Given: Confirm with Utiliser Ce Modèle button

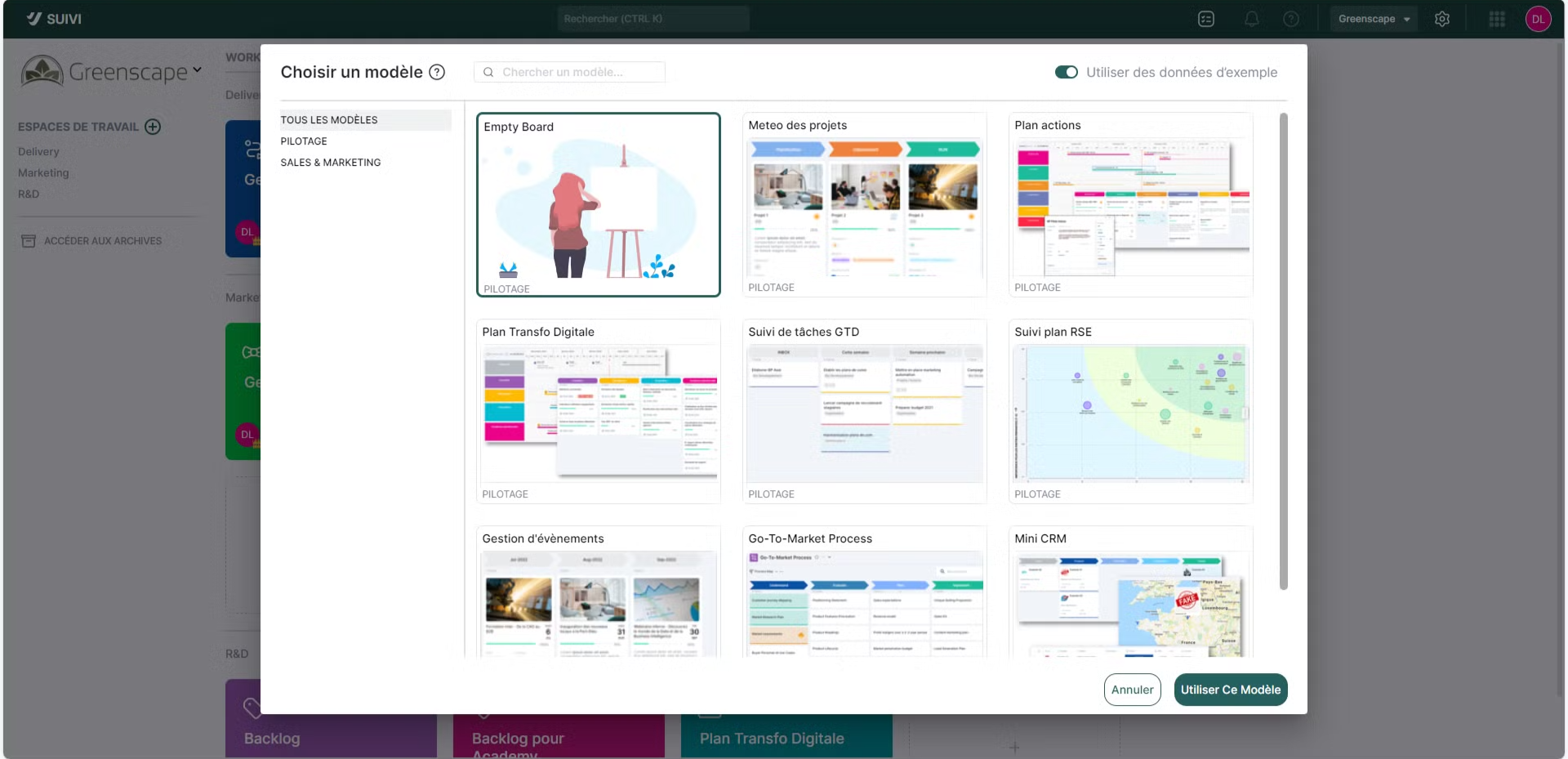Looking at the screenshot, I should pyautogui.click(x=1230, y=690).
